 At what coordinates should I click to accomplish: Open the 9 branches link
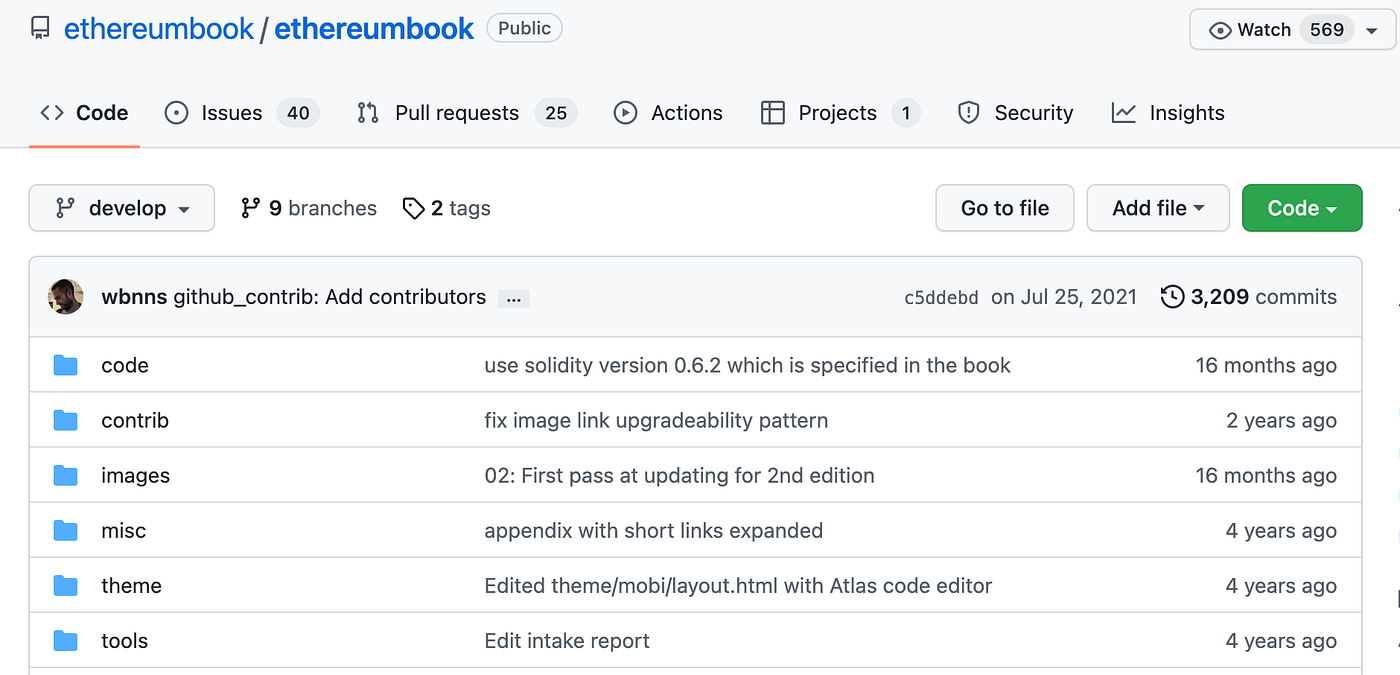point(309,208)
